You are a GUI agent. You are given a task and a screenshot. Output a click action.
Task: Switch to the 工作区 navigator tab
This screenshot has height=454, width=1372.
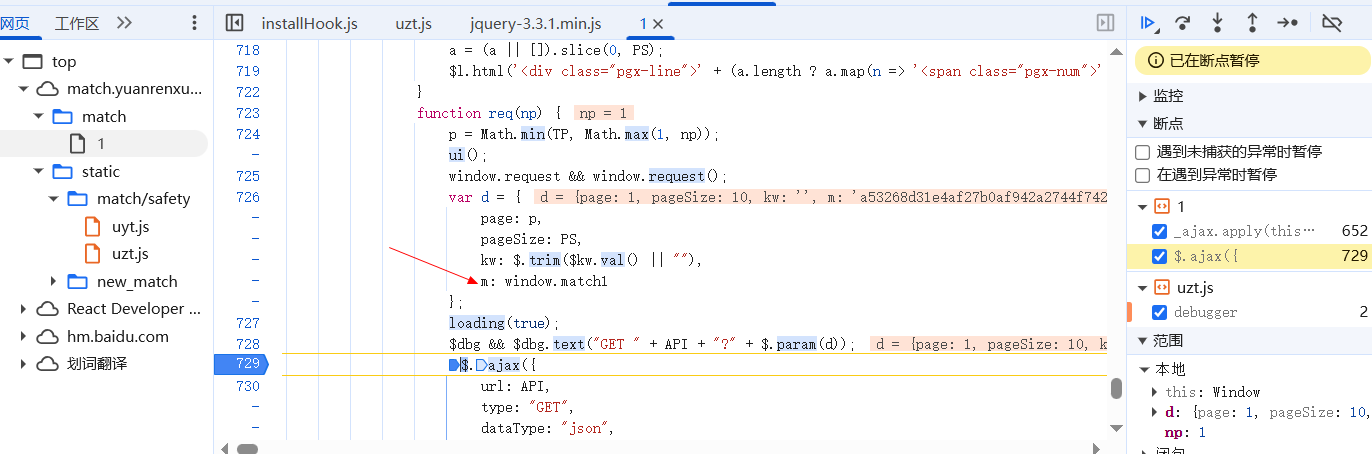tap(77, 22)
